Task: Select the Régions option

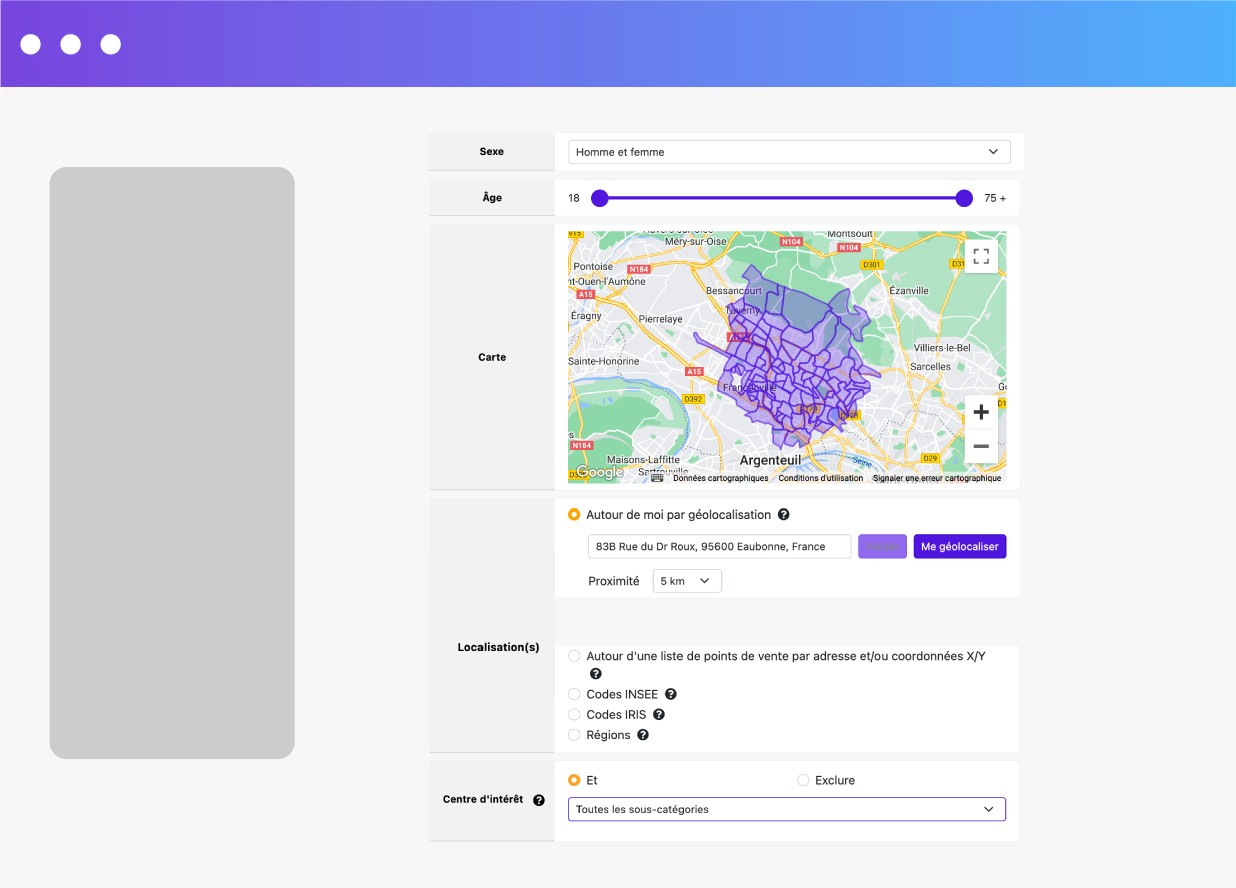Action: (x=574, y=735)
